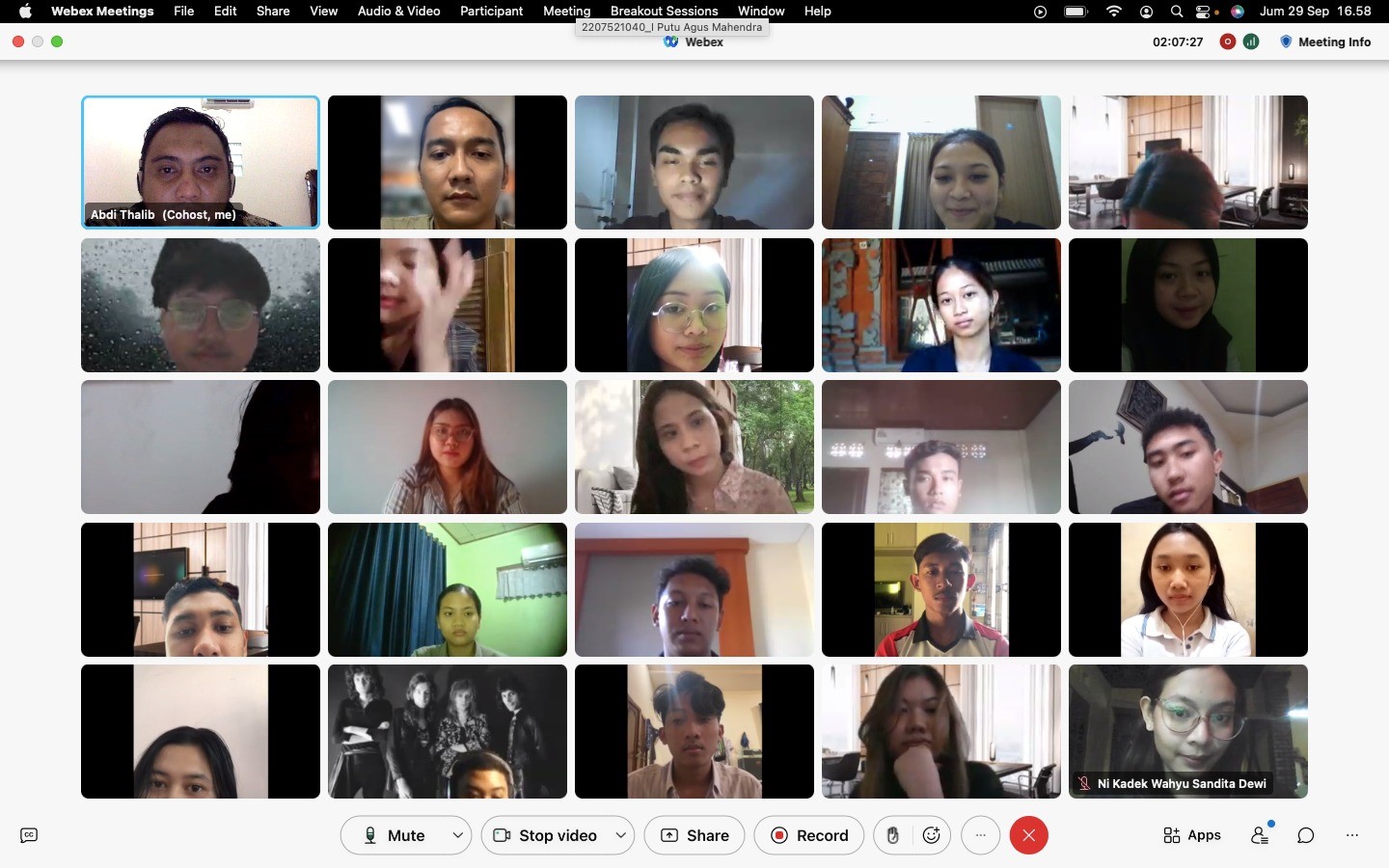Click the red recording indicator icon

(x=1228, y=41)
